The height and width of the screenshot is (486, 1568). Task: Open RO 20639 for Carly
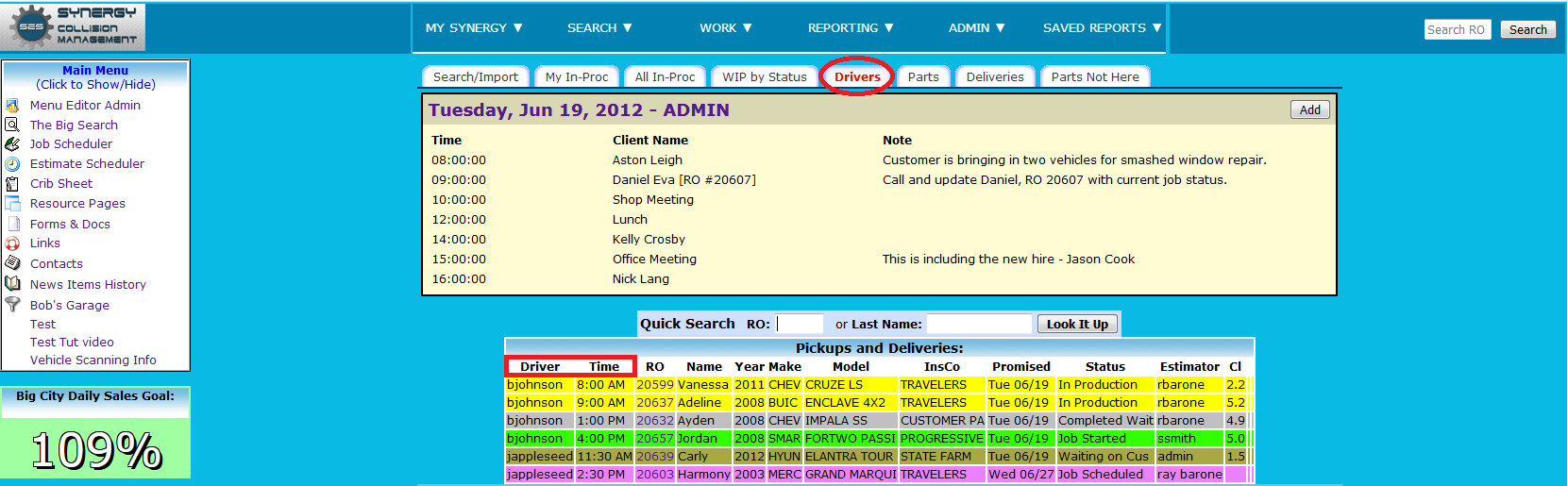click(x=655, y=457)
